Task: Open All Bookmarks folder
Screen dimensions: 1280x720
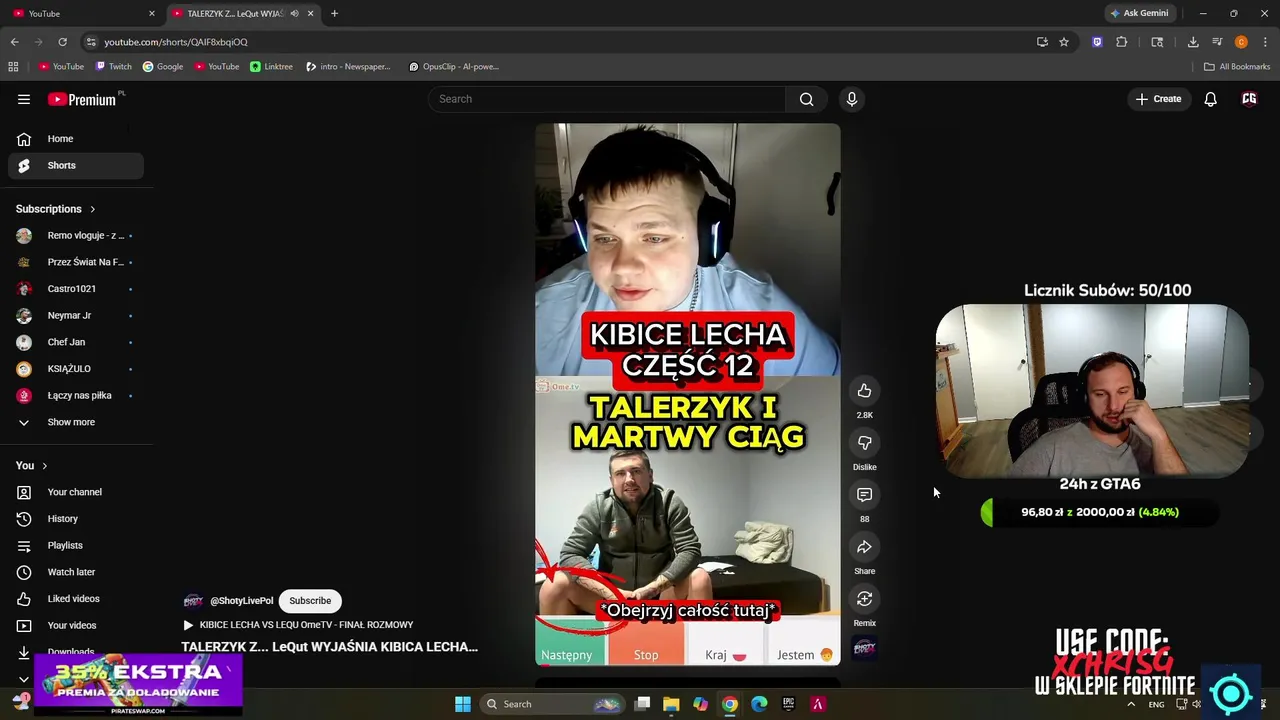Action: click(x=1237, y=67)
